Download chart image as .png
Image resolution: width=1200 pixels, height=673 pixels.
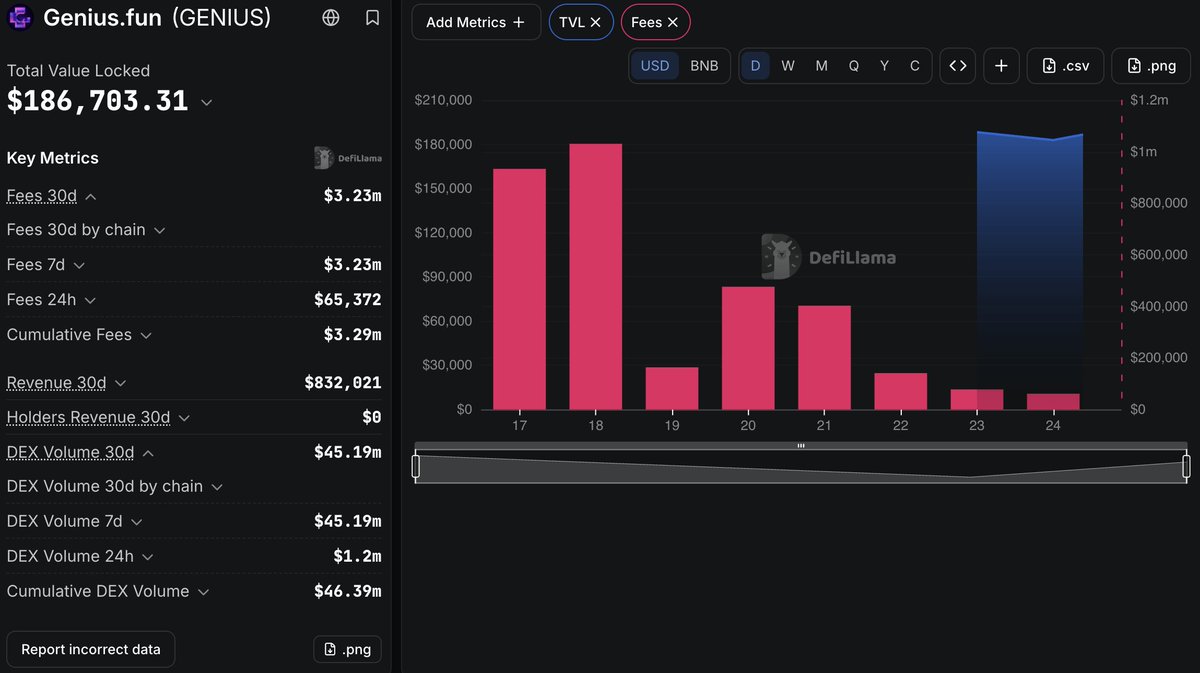coord(1151,66)
